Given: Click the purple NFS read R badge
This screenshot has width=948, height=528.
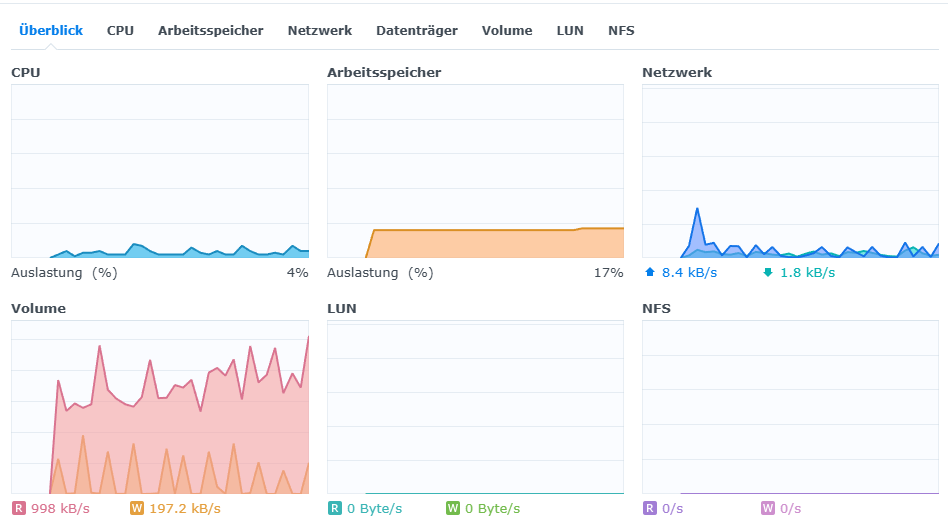Looking at the screenshot, I should pyautogui.click(x=650, y=509).
